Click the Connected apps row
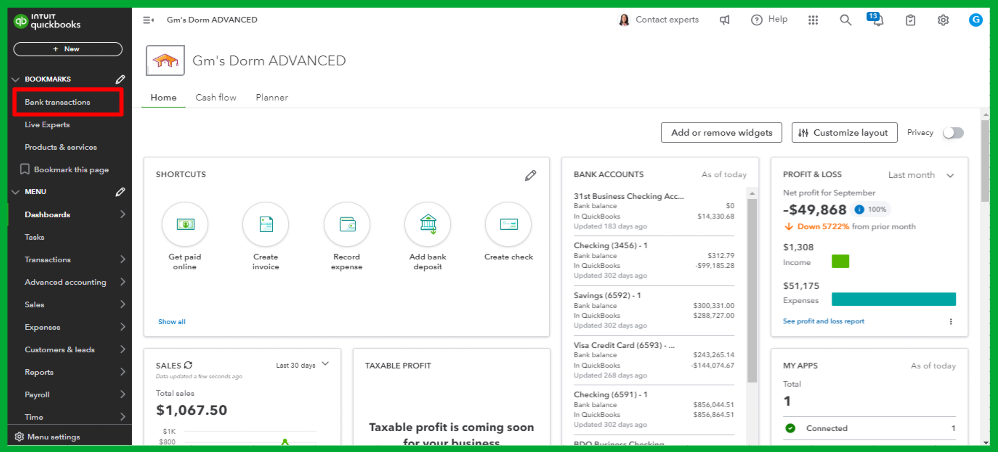 (869, 428)
